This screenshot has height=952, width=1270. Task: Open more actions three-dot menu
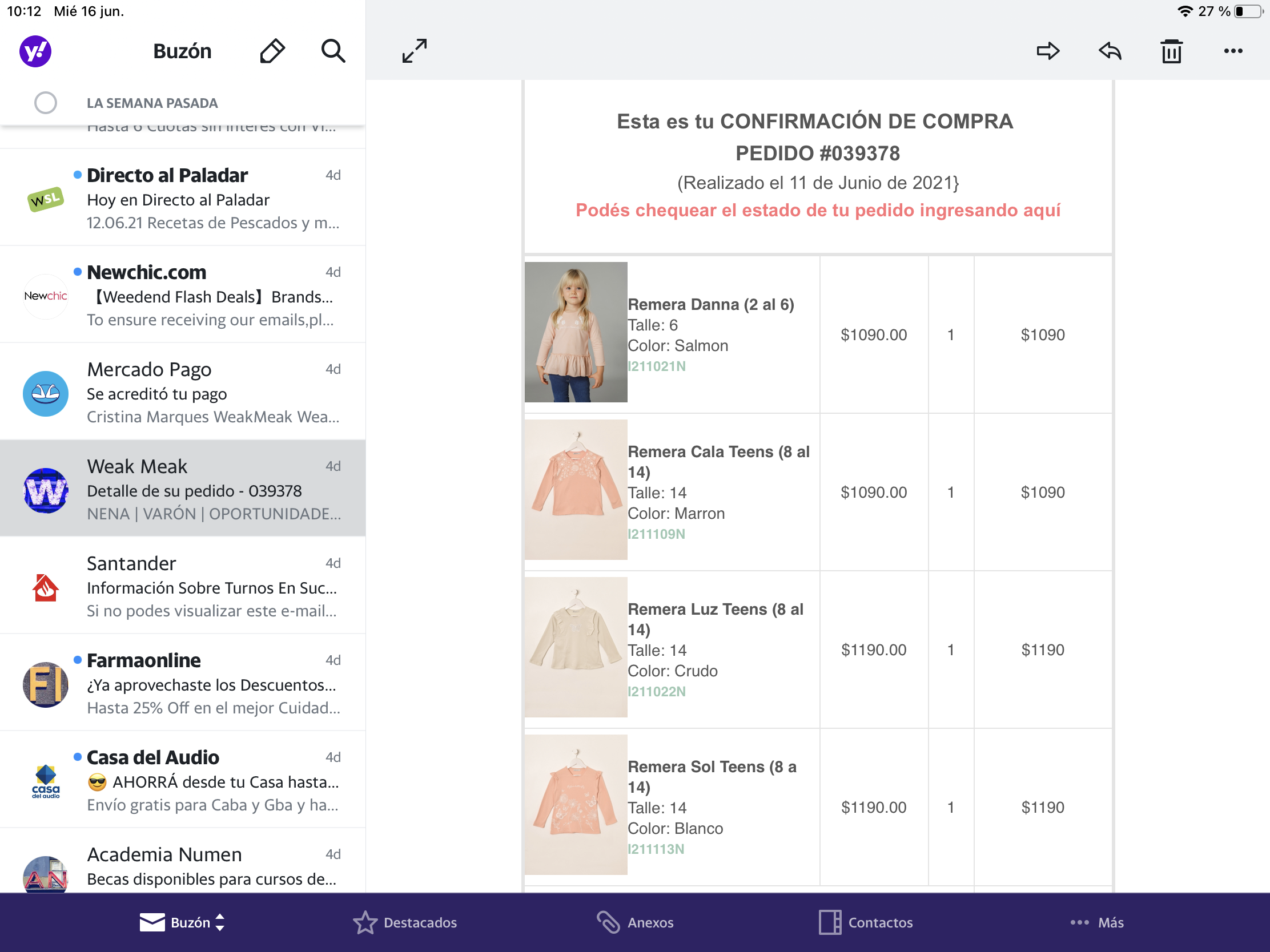(x=1233, y=51)
